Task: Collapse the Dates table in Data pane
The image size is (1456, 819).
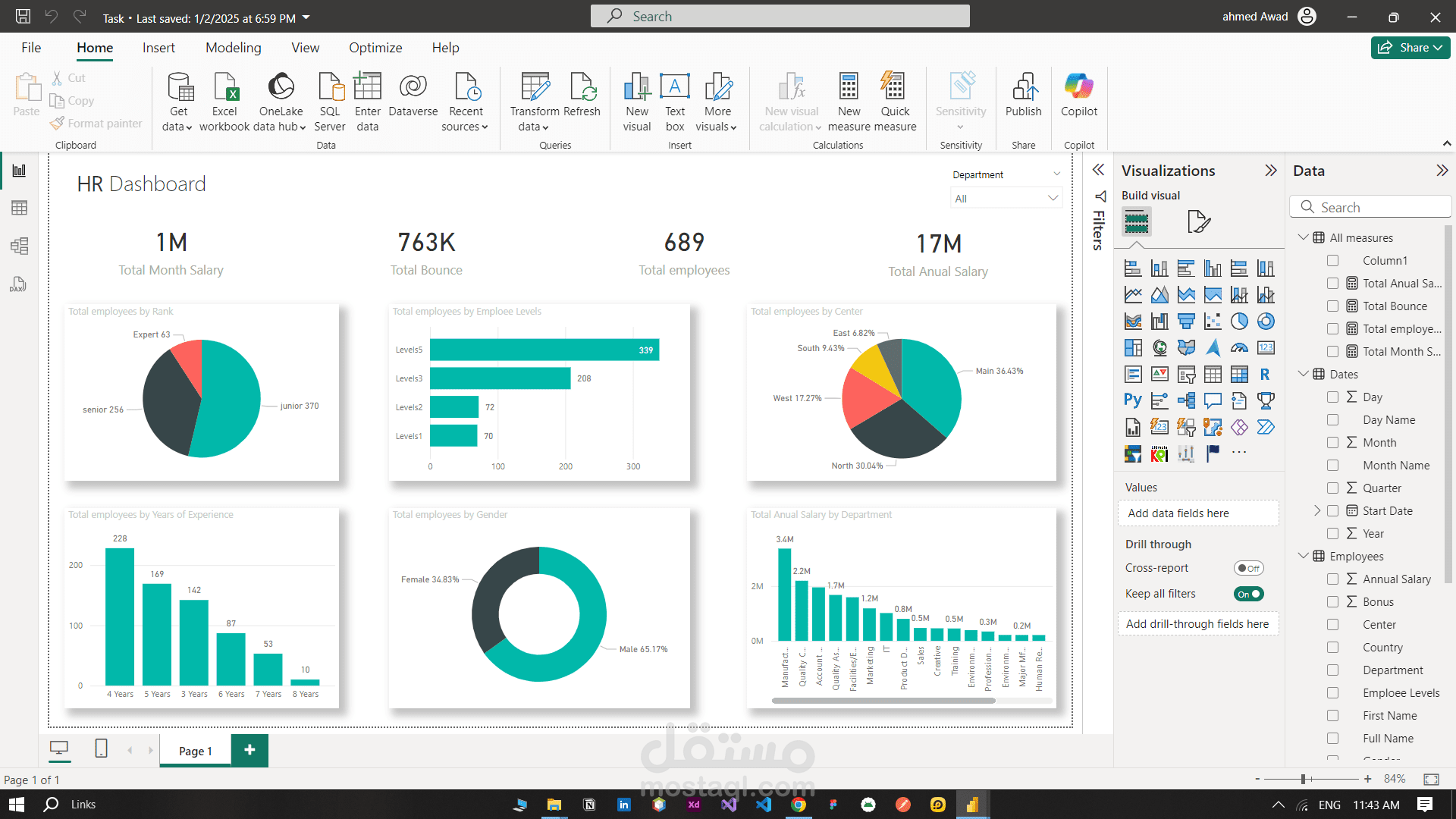Action: pyautogui.click(x=1304, y=374)
